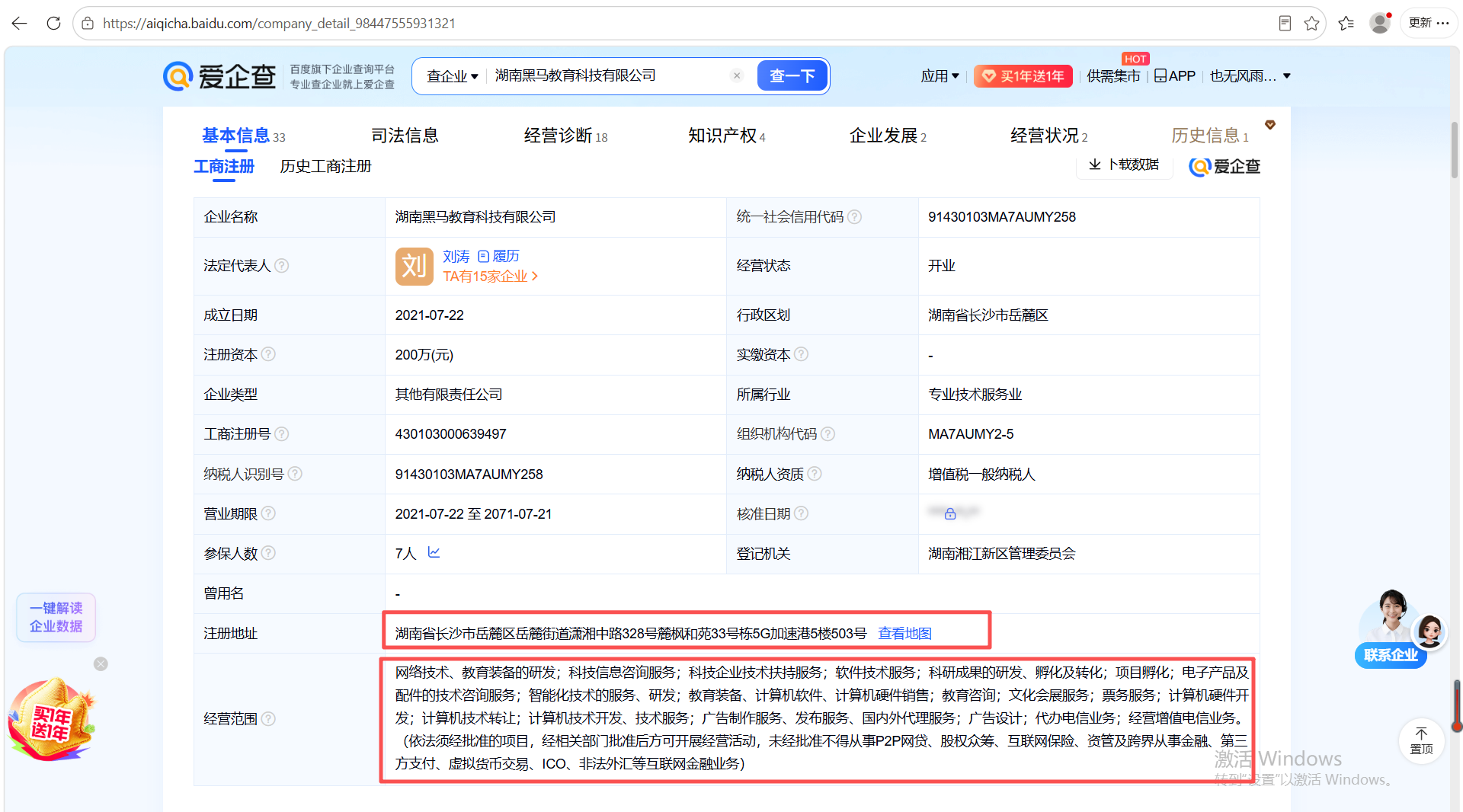This screenshot has width=1463, height=812.
Task: Click the 下载数据 button
Action: (1124, 165)
